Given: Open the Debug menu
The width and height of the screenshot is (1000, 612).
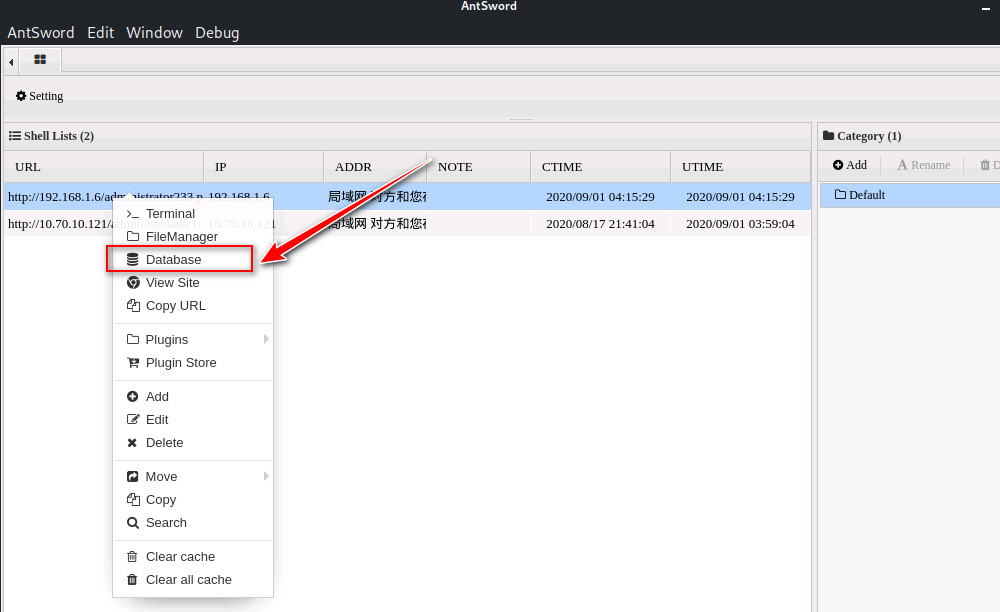Looking at the screenshot, I should (217, 33).
